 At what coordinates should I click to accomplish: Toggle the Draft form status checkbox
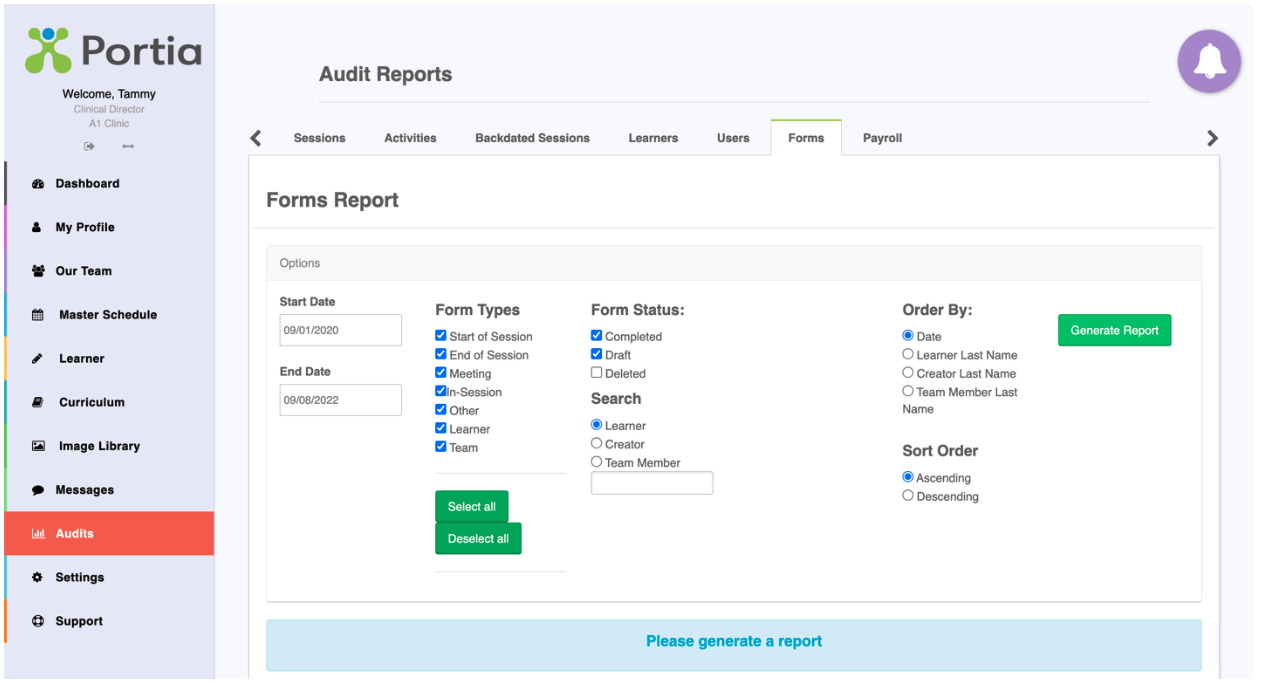point(597,354)
